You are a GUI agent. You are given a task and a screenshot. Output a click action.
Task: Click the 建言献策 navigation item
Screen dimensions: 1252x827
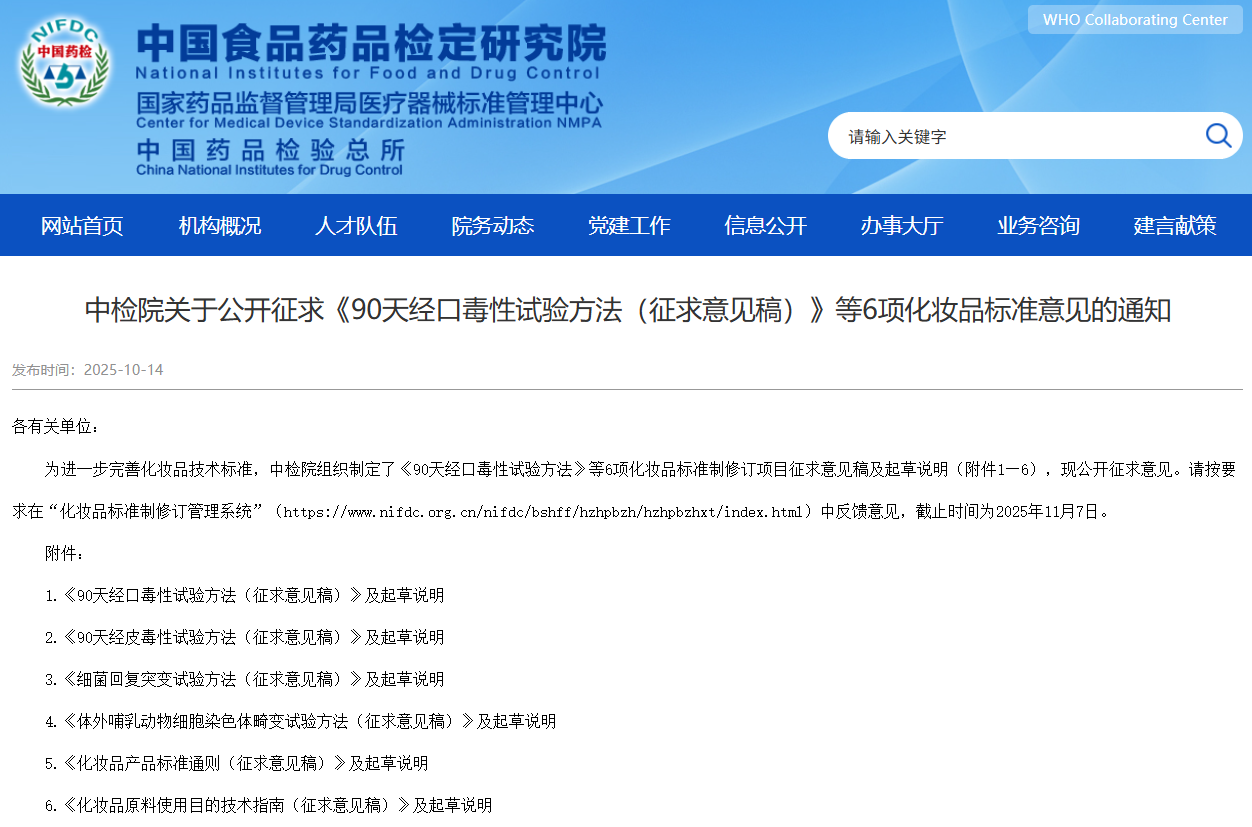click(1174, 226)
